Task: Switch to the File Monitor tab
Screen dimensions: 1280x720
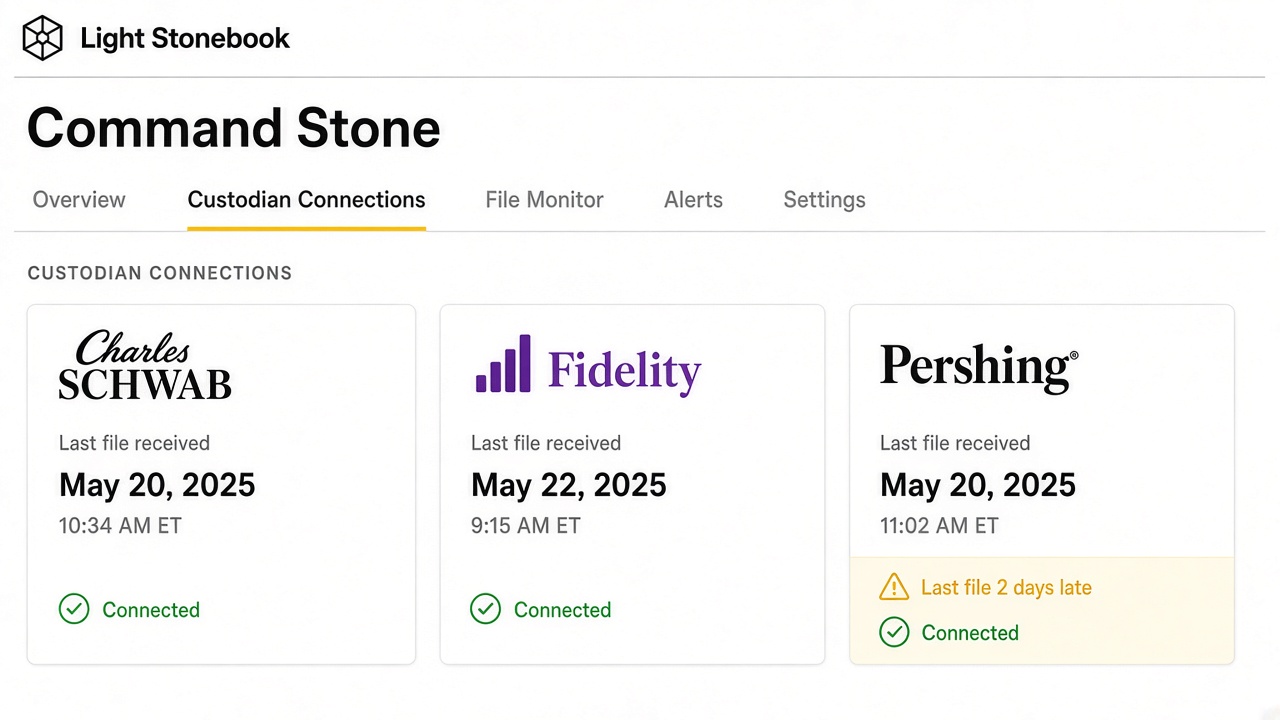Action: [x=544, y=200]
